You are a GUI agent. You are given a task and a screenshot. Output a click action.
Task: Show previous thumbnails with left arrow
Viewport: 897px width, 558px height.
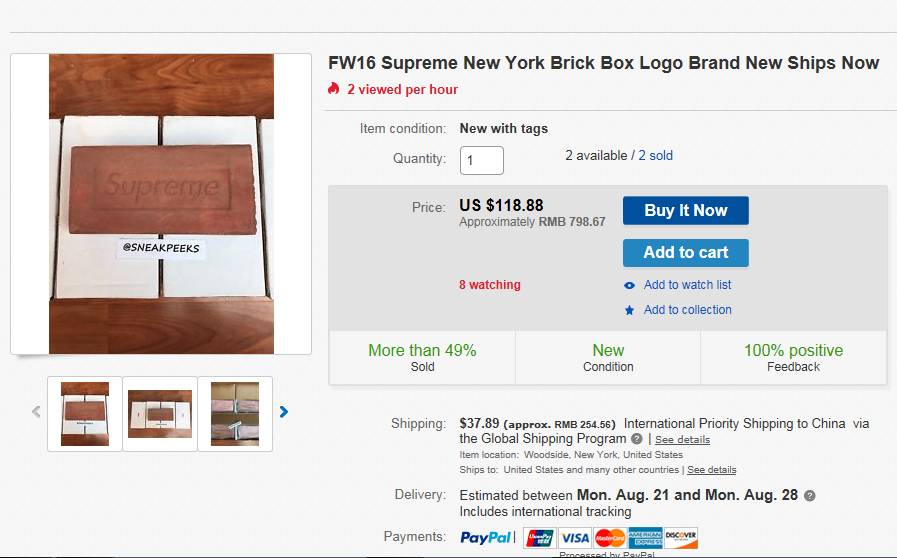pos(37,411)
